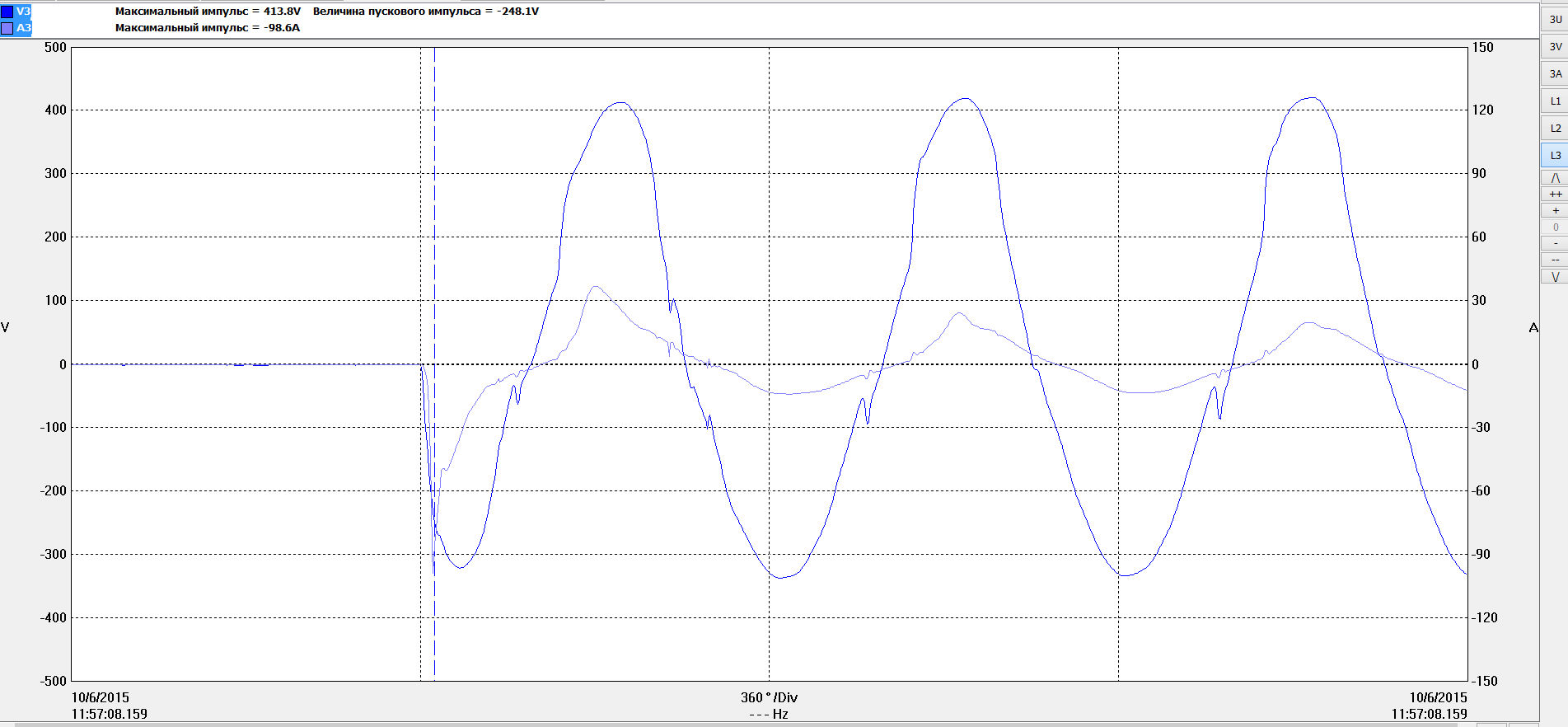
Task: Select the V3 legend label
Action: point(23,12)
